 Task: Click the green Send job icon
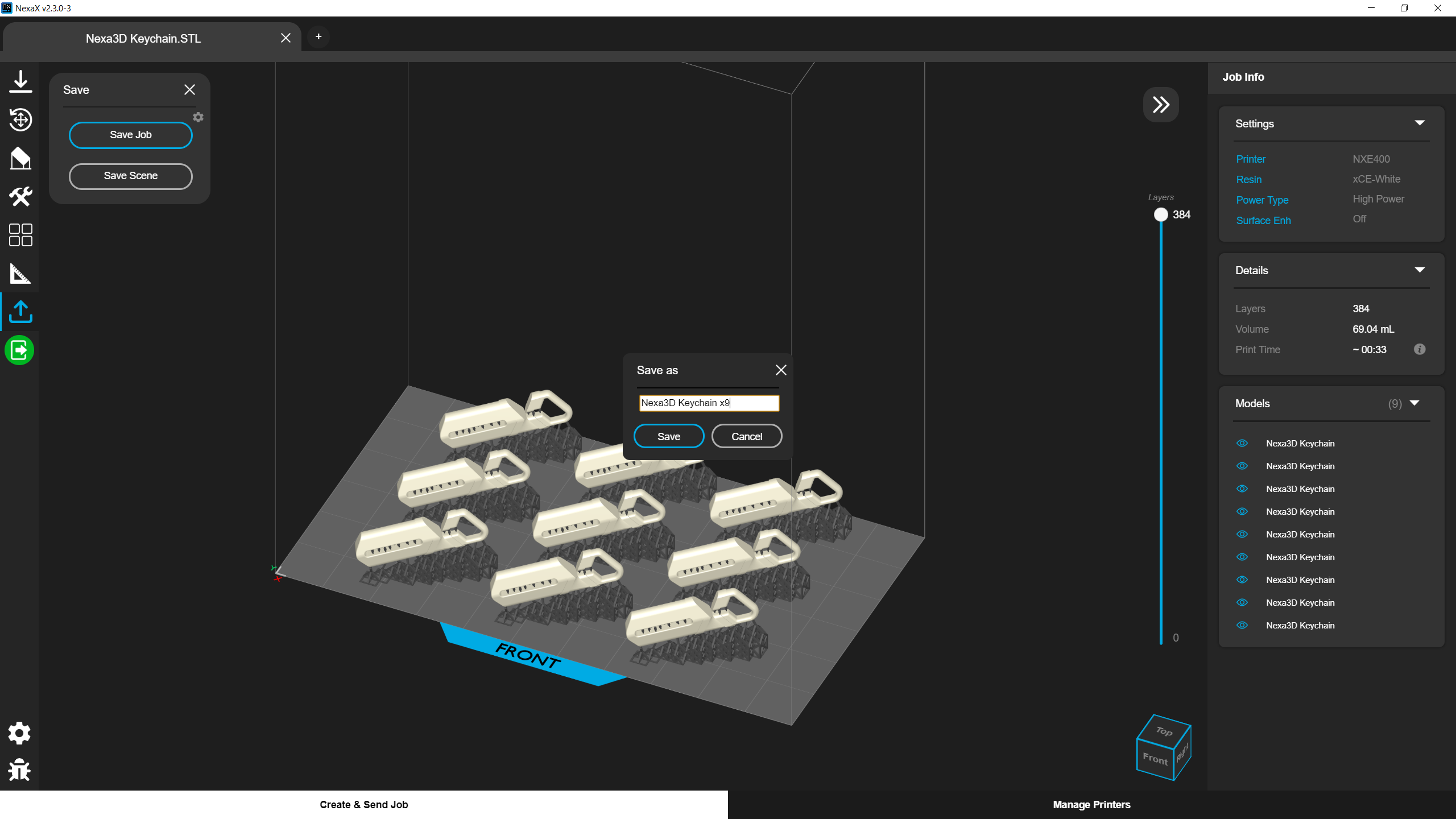coord(19,350)
